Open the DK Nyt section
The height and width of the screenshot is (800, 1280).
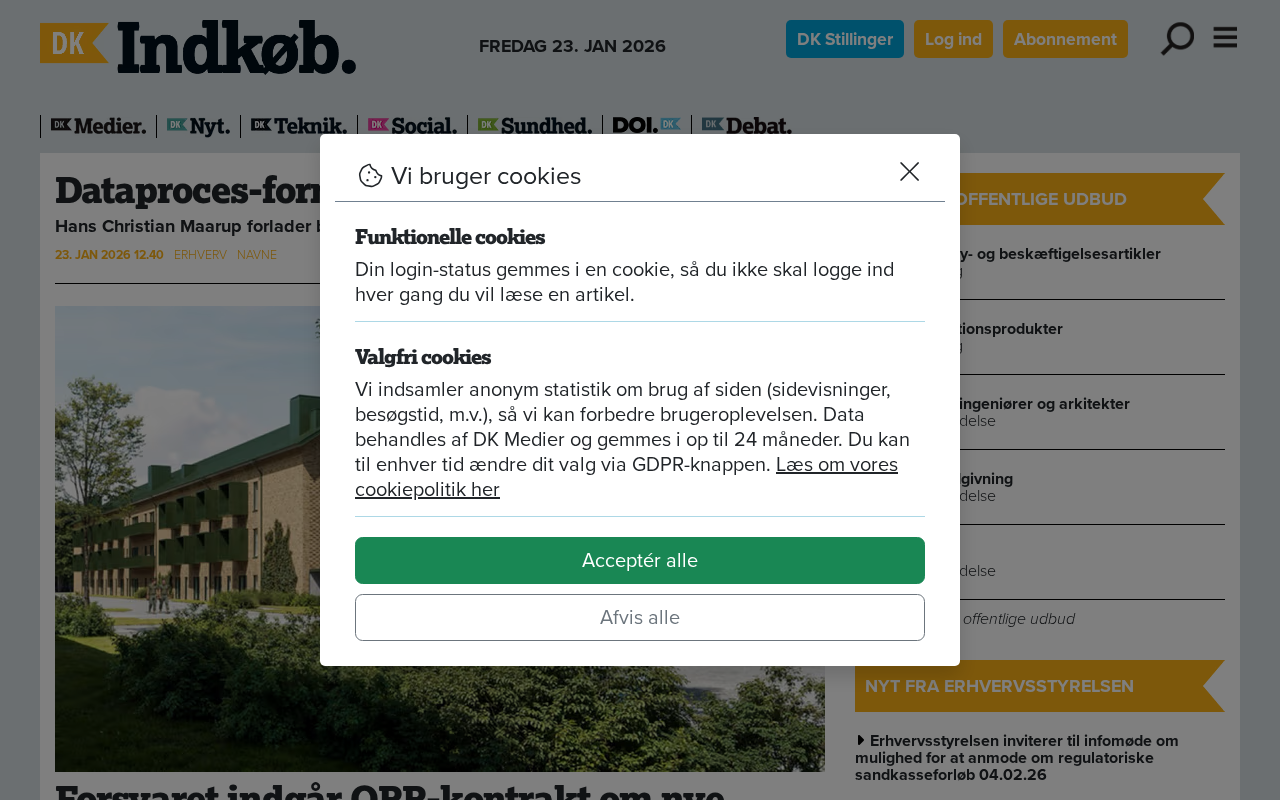(198, 126)
